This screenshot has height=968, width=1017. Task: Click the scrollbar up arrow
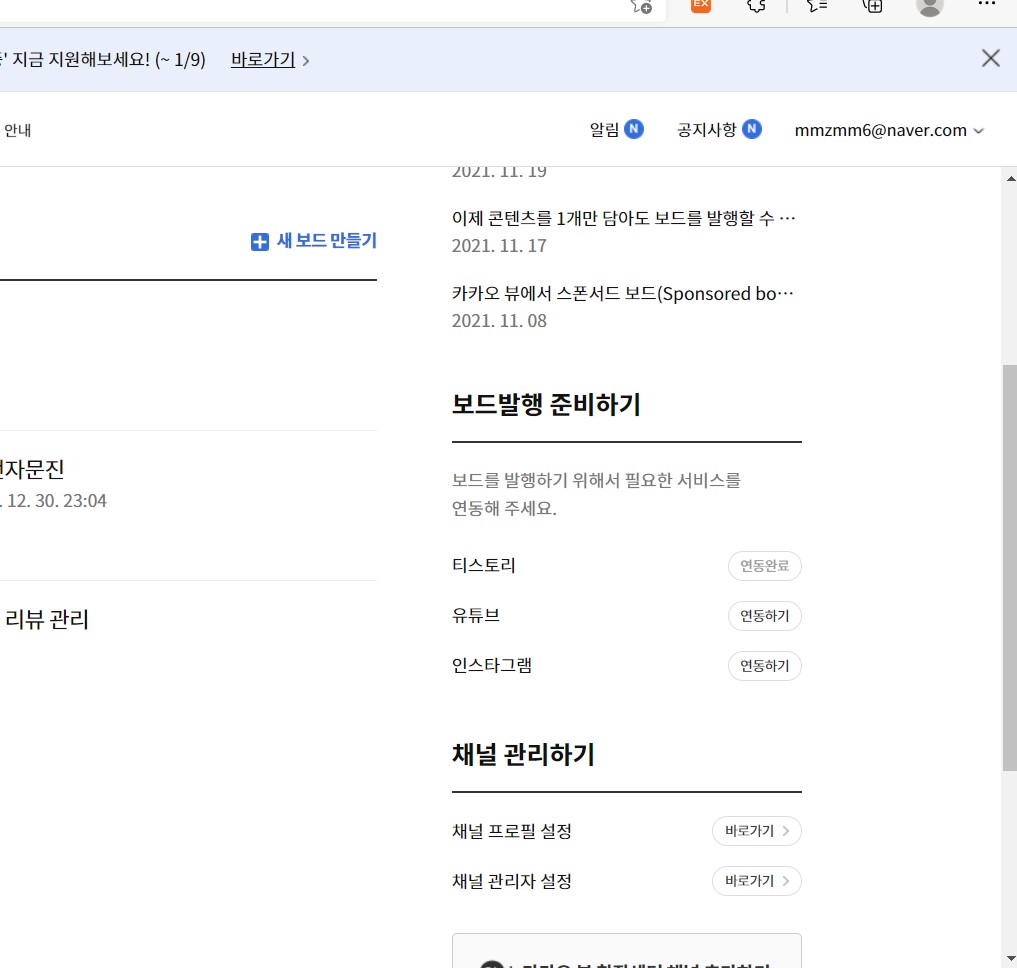1011,178
